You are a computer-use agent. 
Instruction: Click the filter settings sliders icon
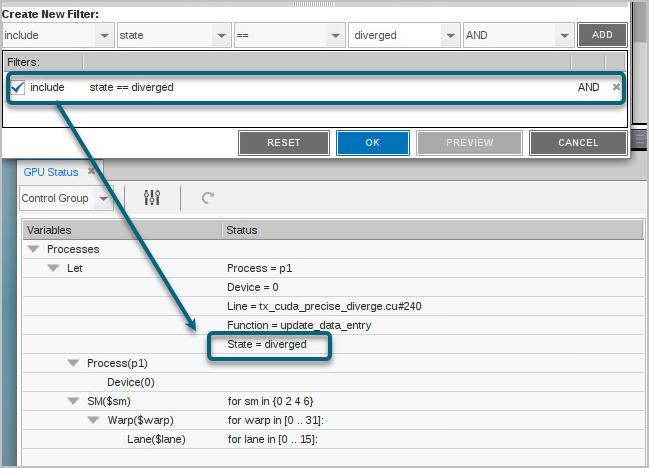(152, 198)
